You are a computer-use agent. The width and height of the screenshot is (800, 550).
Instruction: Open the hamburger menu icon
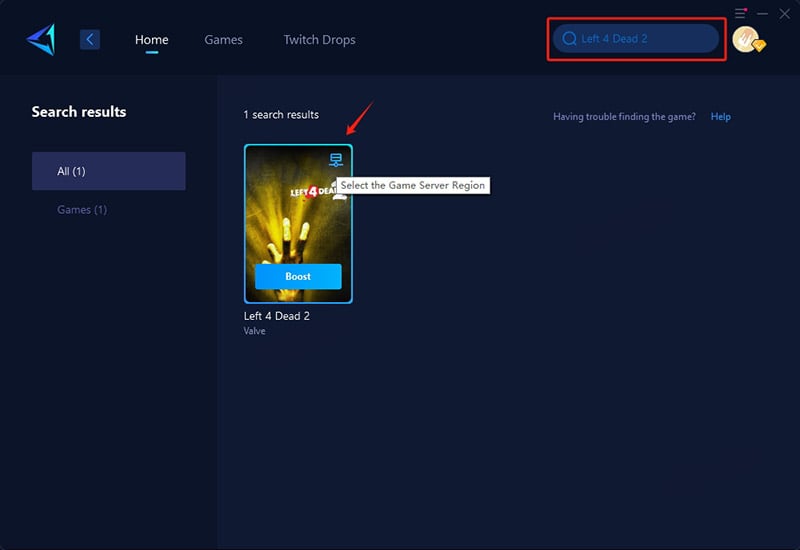[740, 13]
